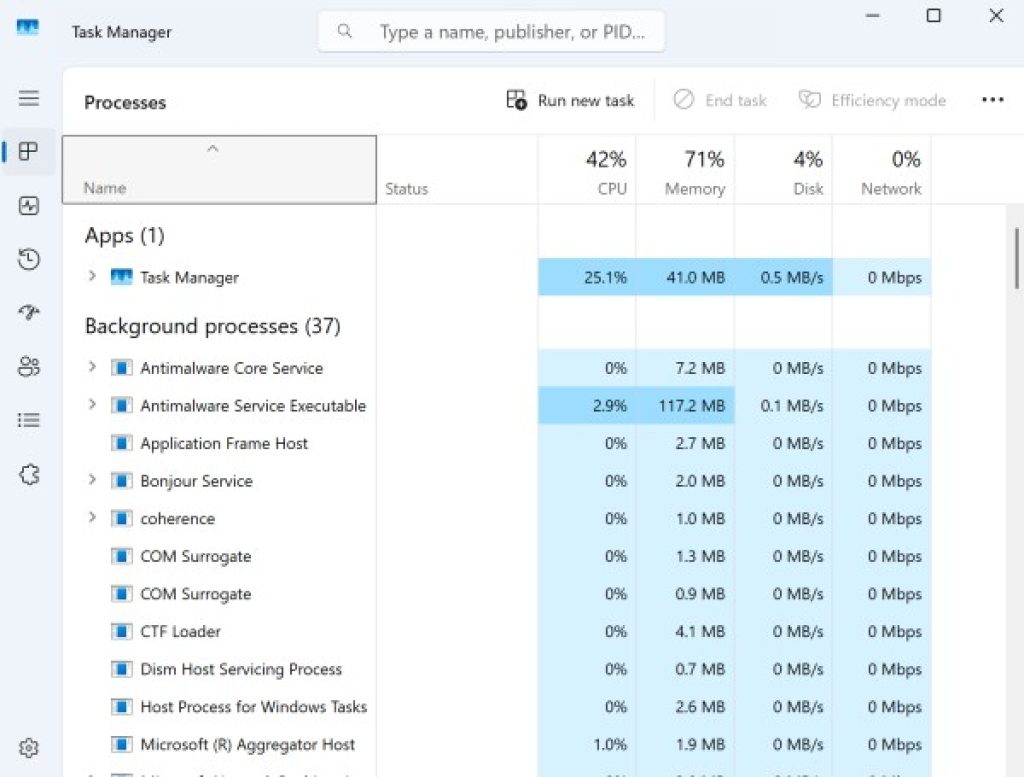This screenshot has width=1024, height=777.
Task: Open the Performance page in sidebar
Action: coord(29,206)
